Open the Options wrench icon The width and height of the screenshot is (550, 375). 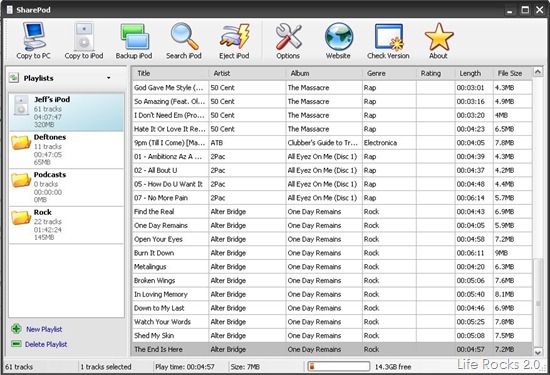point(288,36)
